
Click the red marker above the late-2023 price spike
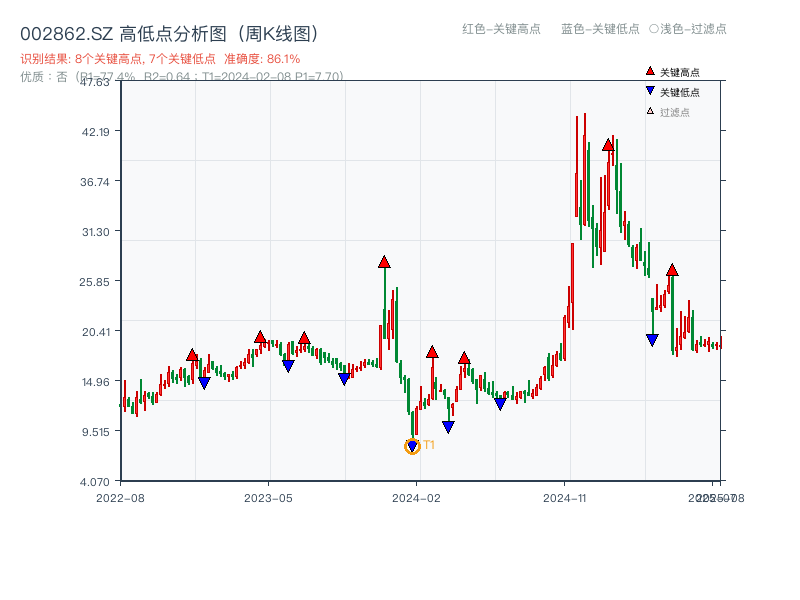(383, 263)
